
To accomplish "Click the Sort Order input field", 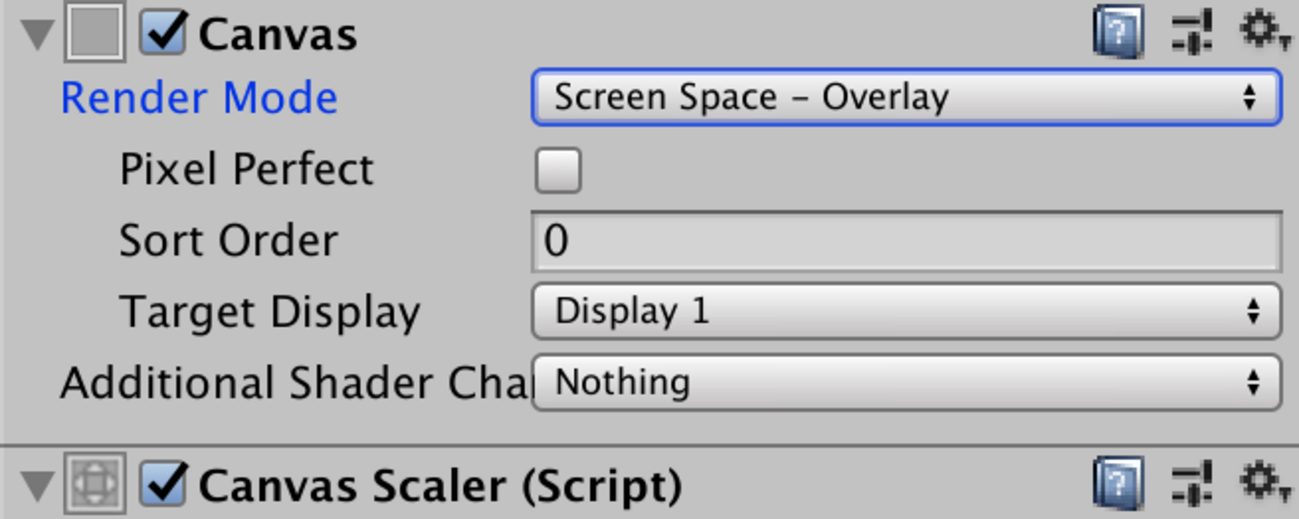I will pos(905,241).
